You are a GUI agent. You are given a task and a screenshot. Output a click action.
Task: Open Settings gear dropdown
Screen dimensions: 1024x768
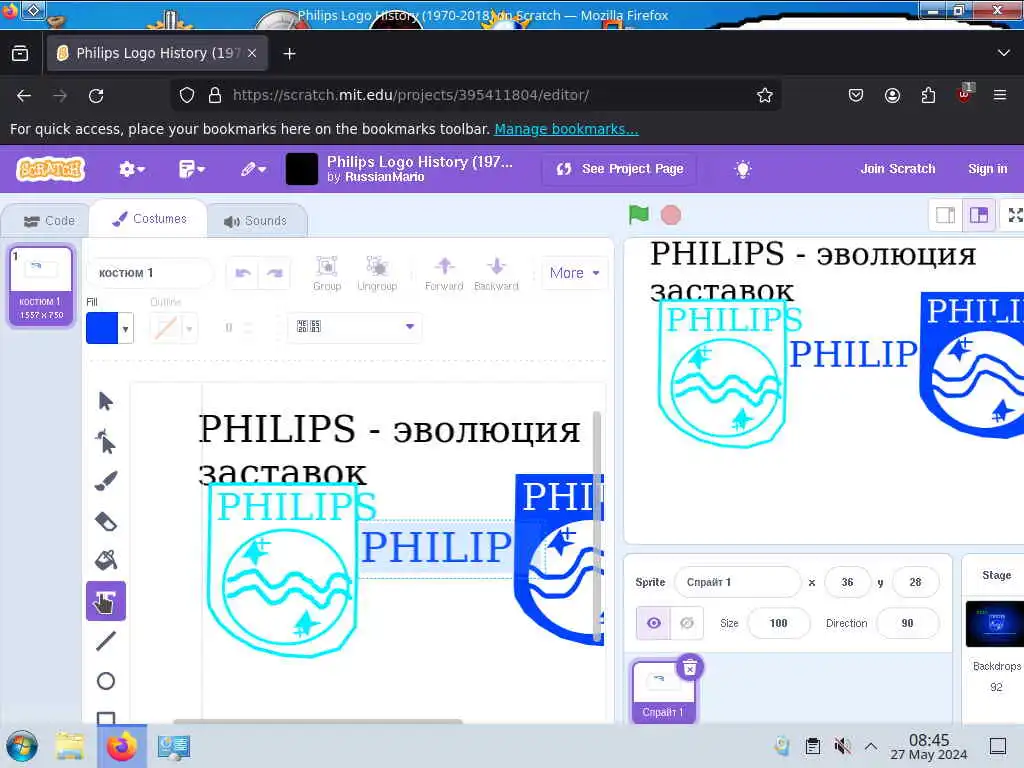(131, 169)
